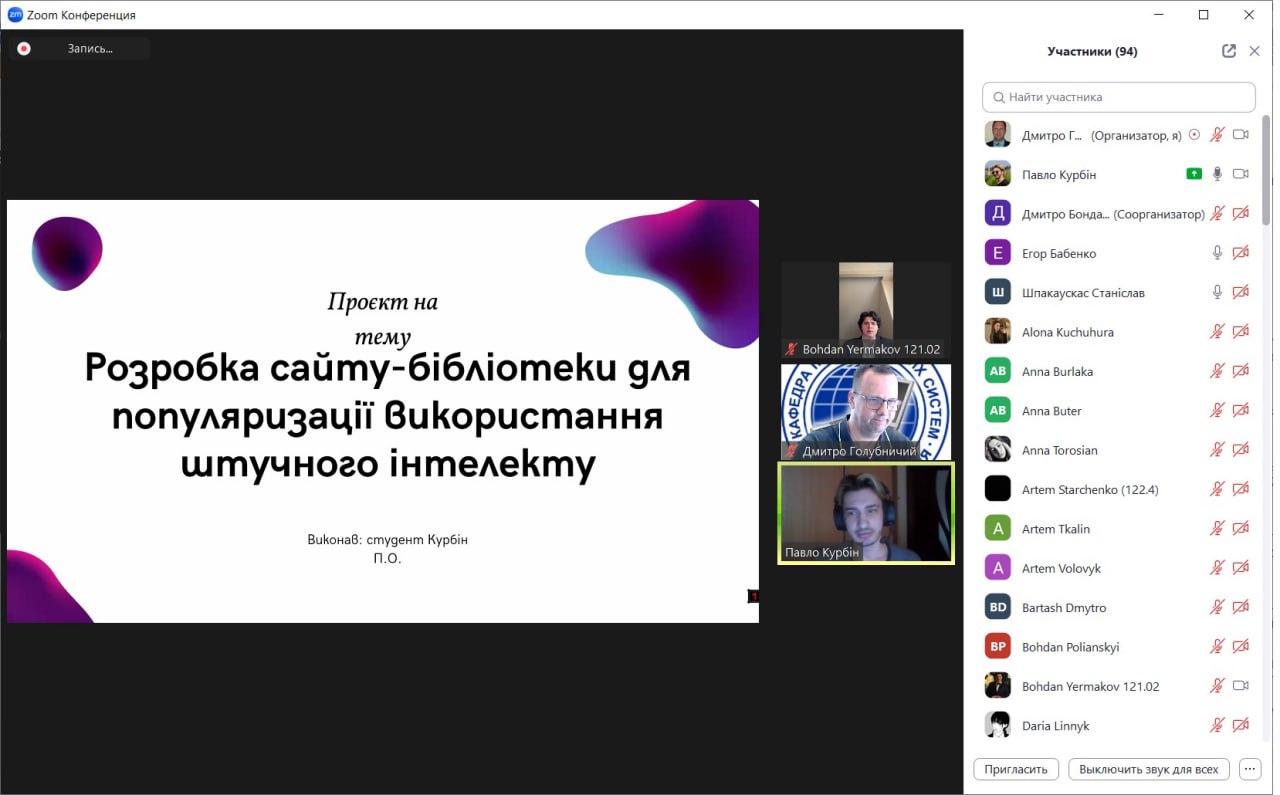Click disabled camera icon for Bohdan Polianskyi
Image resolution: width=1280 pixels, height=795 pixels.
point(1241,647)
